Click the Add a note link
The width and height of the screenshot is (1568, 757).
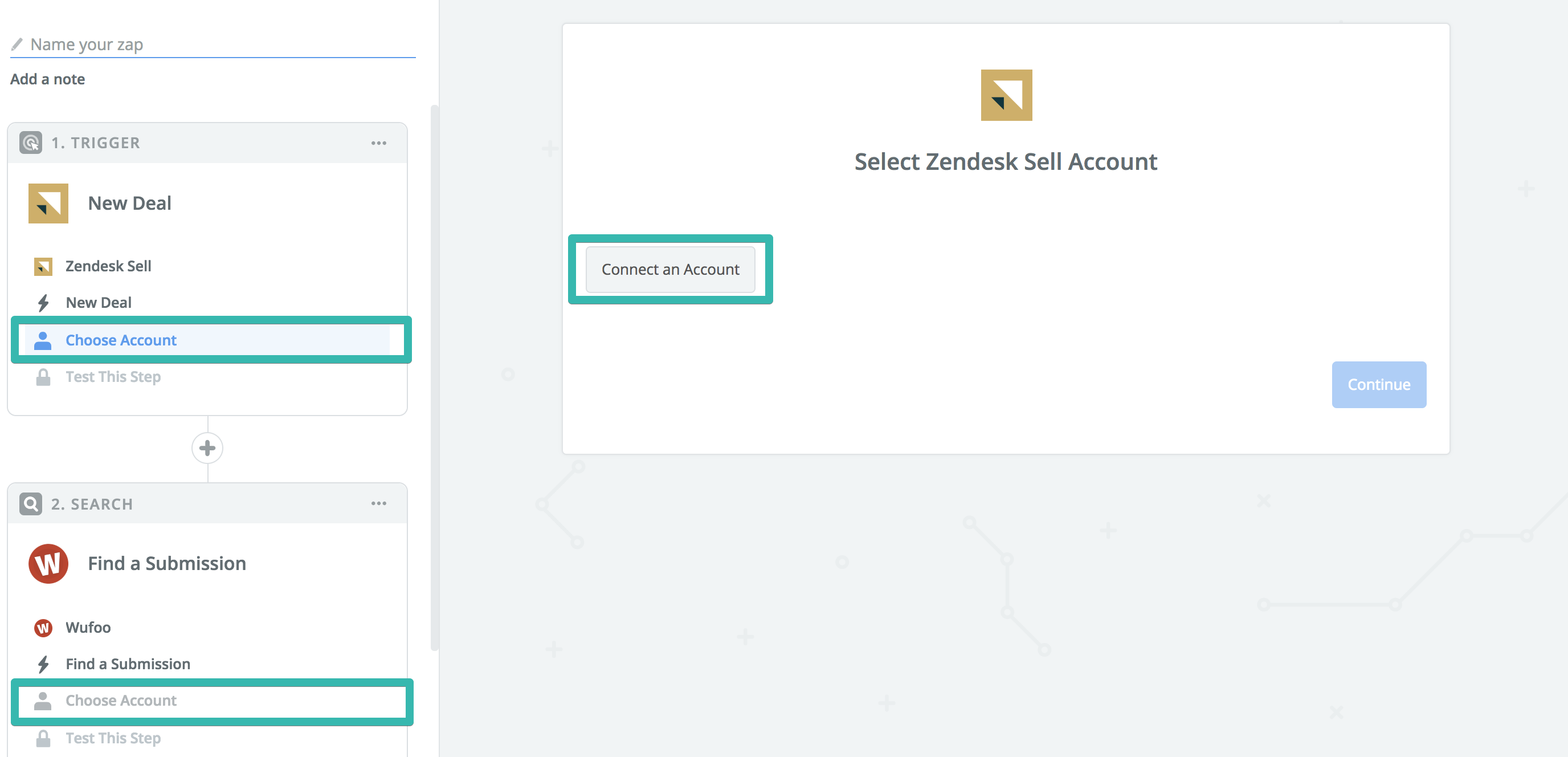(47, 79)
